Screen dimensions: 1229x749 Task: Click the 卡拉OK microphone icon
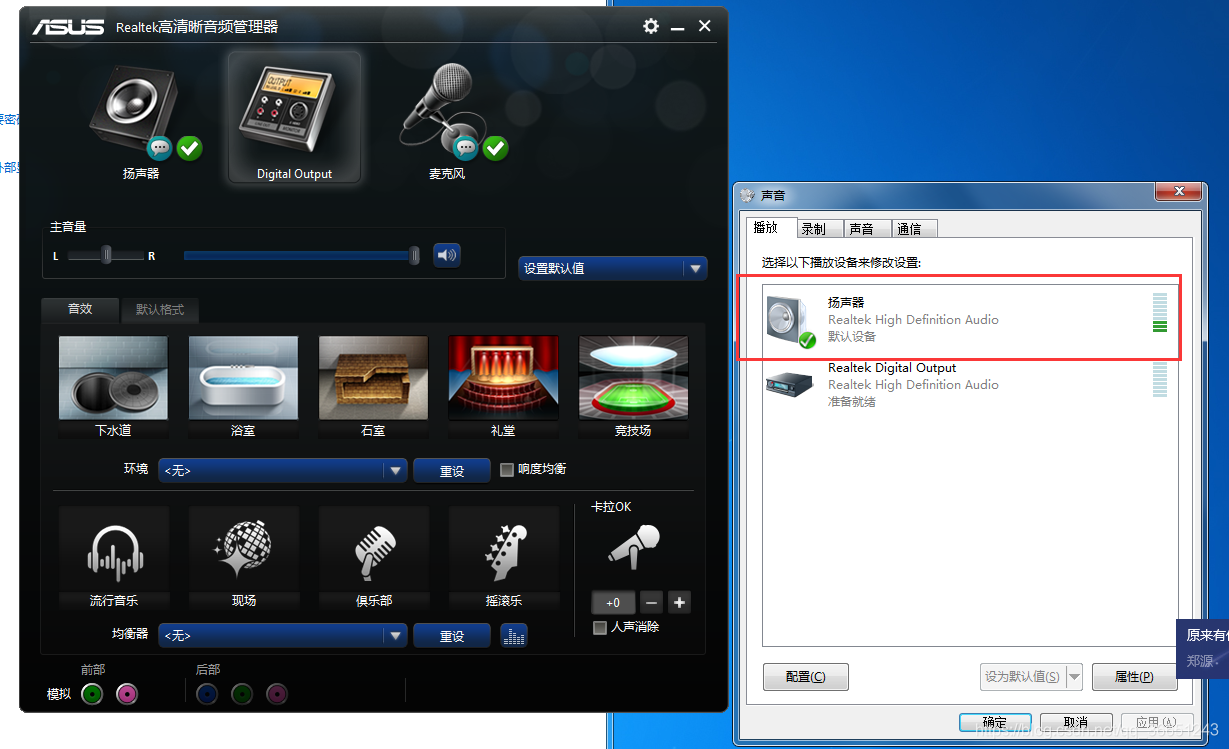pyautogui.click(x=635, y=549)
